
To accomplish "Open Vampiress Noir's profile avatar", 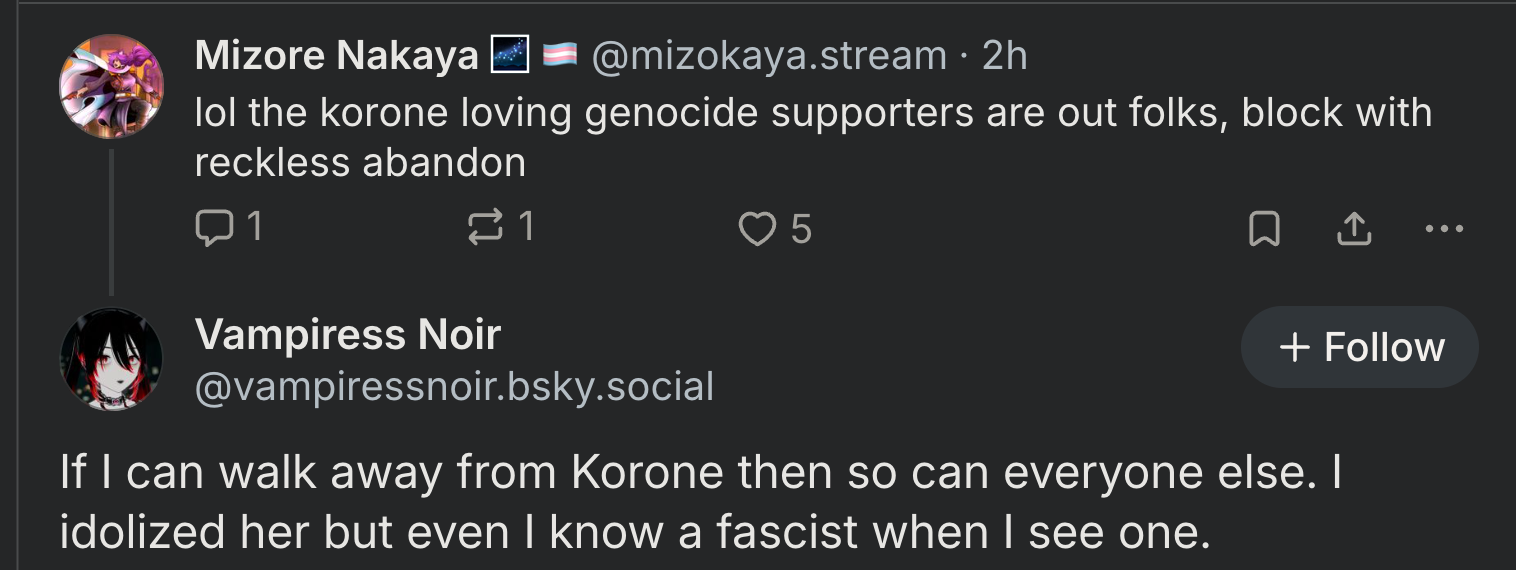I will tap(111, 359).
